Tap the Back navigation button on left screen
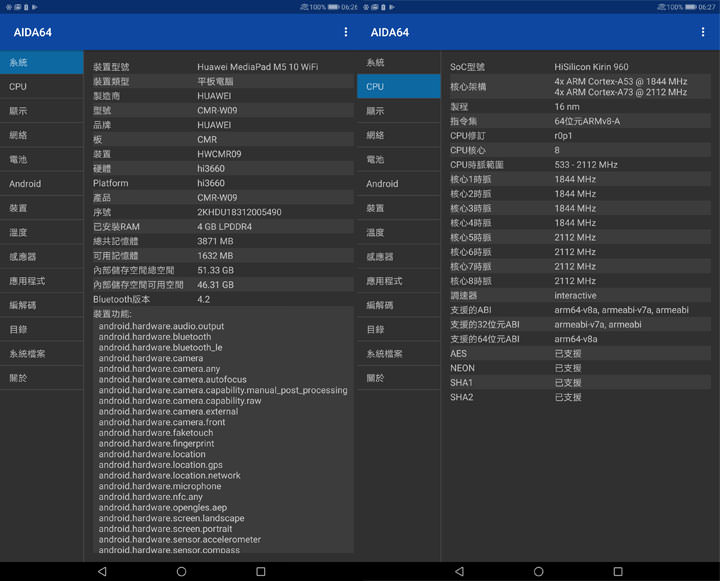Screen dimensions: 720x581 [102, 571]
